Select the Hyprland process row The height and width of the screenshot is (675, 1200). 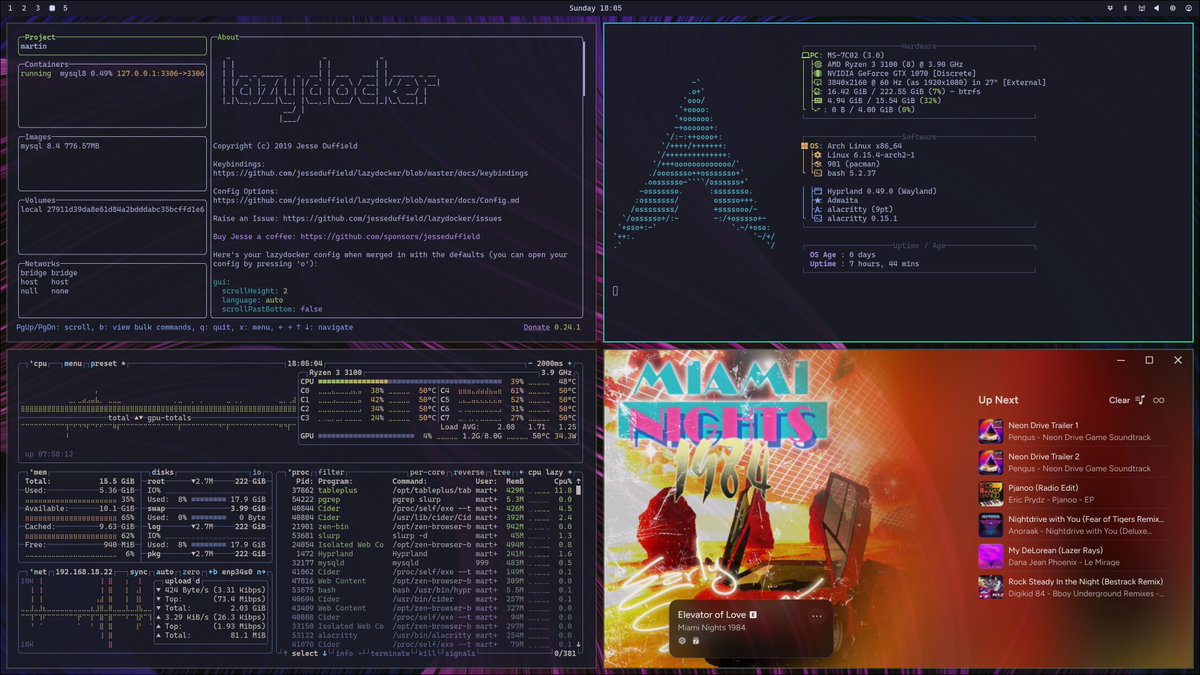[431, 554]
